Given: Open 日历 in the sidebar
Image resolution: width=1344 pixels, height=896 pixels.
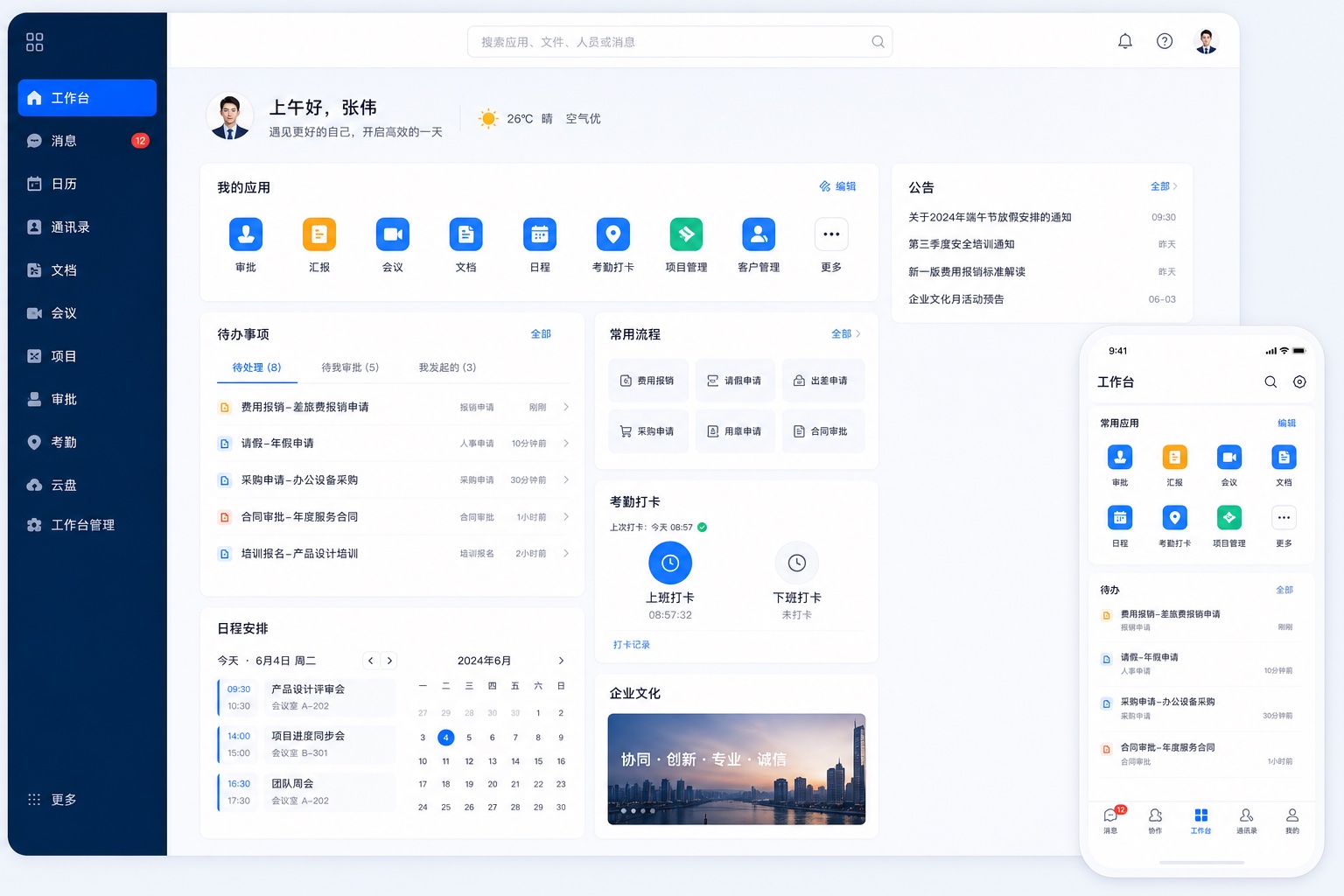Looking at the screenshot, I should click(x=87, y=184).
